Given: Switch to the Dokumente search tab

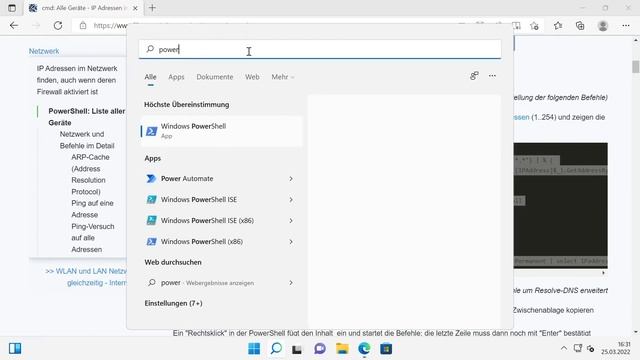Looking at the screenshot, I should pos(215,77).
